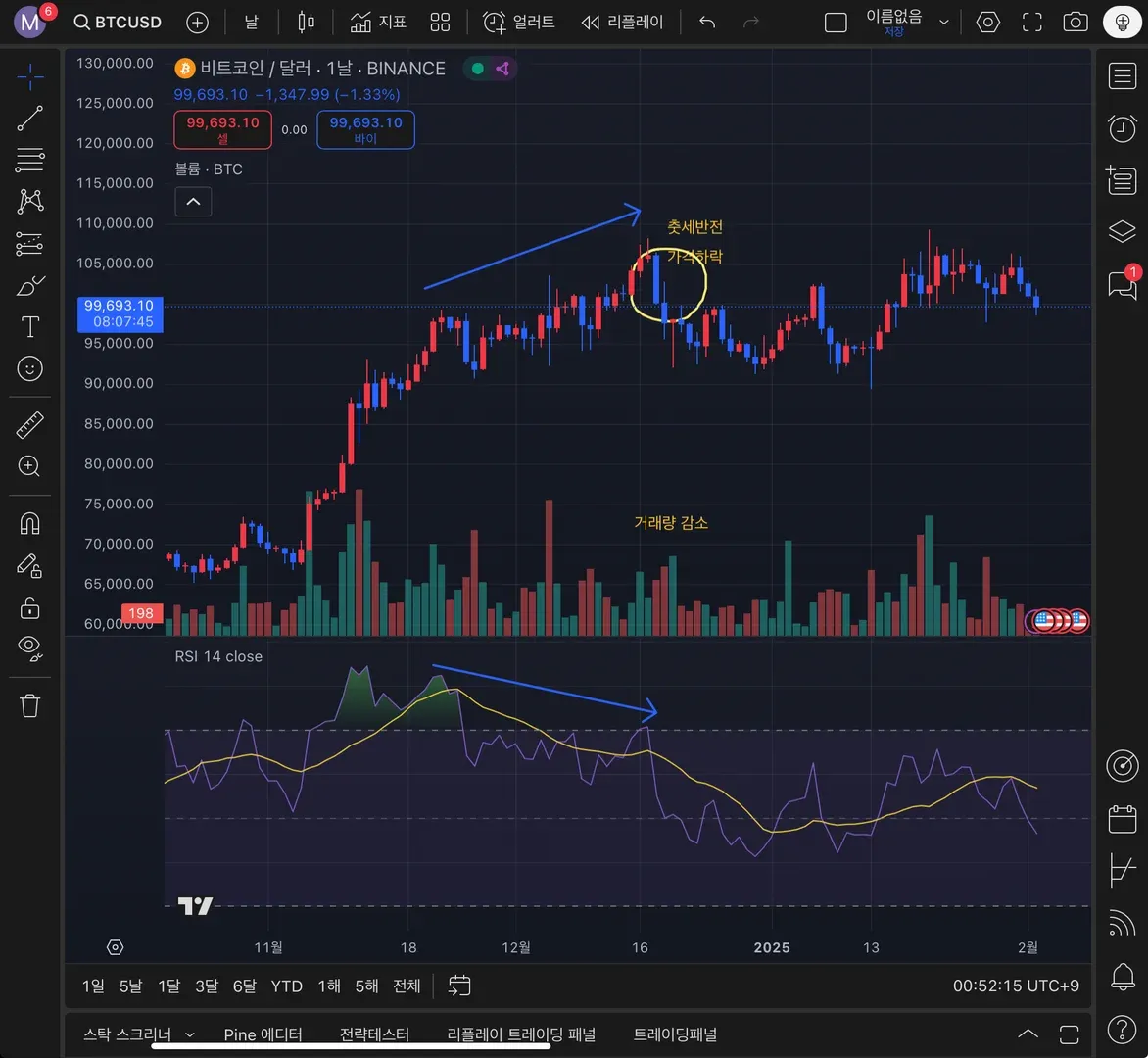Undo the last chart action
The image size is (1148, 1058).
coord(707,22)
